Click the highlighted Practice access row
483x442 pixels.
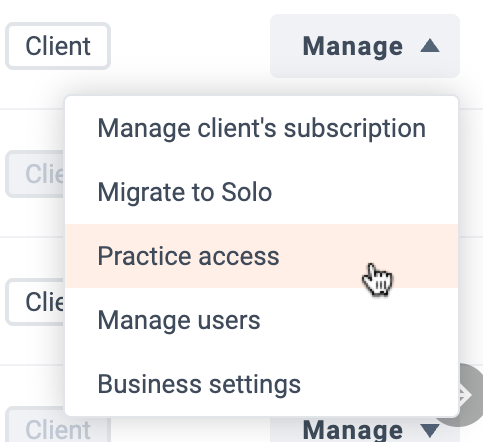coord(262,256)
